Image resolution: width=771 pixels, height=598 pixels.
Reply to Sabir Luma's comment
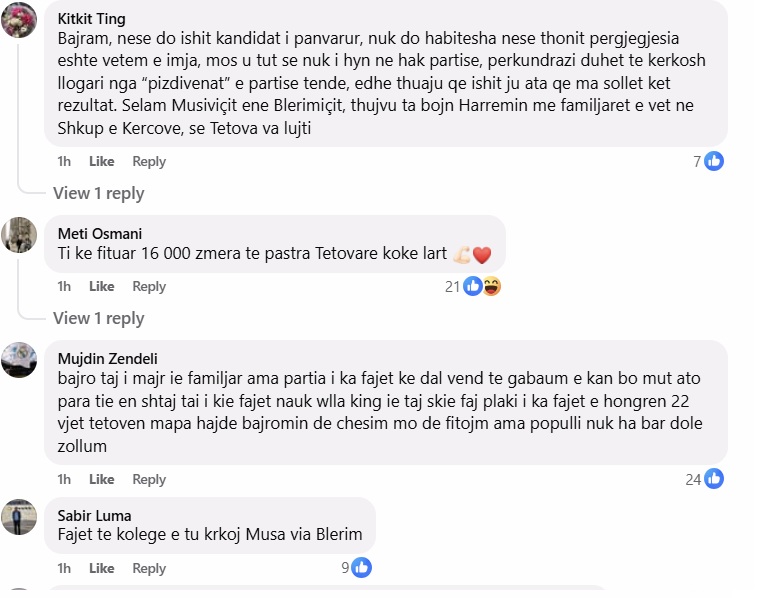pyautogui.click(x=149, y=568)
